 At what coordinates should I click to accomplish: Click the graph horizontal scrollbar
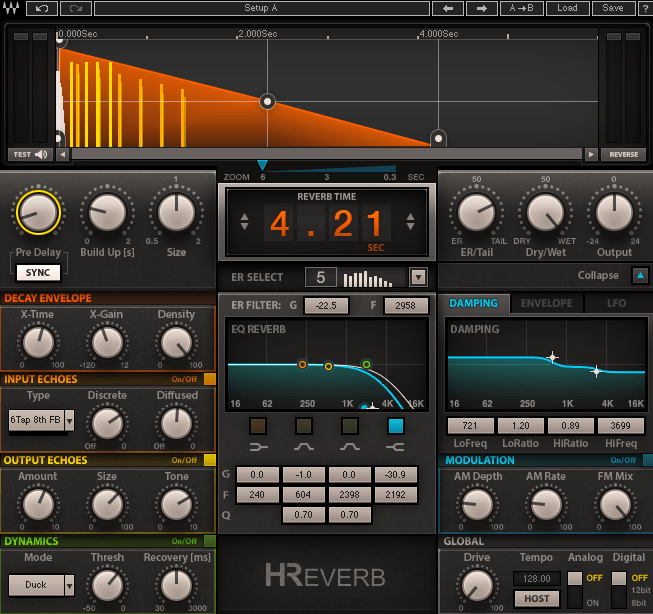[326, 155]
